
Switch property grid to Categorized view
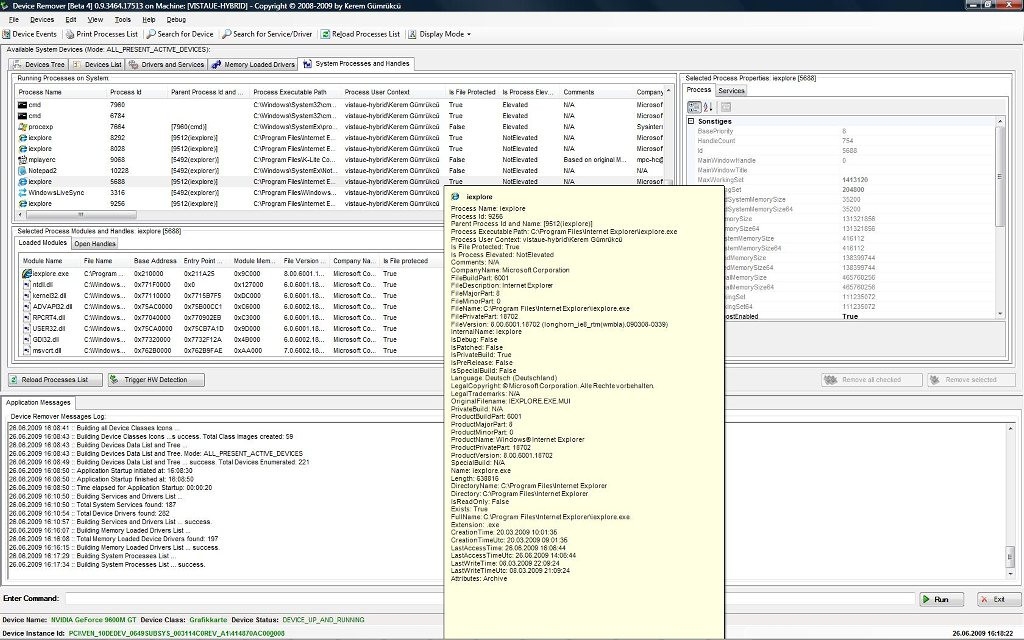pos(694,107)
